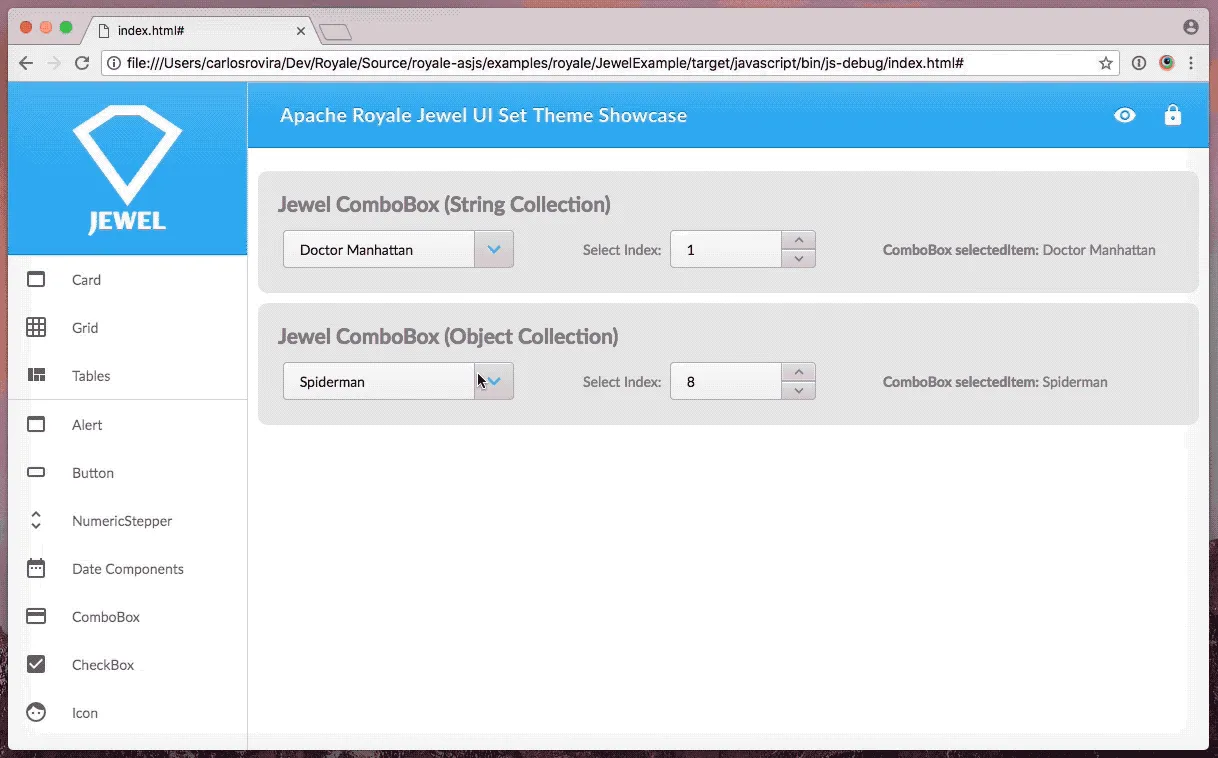Click 'Jewel ComboBox (Object Collection)' heading
Image resolution: width=1218 pixels, height=758 pixels.
[x=448, y=336]
